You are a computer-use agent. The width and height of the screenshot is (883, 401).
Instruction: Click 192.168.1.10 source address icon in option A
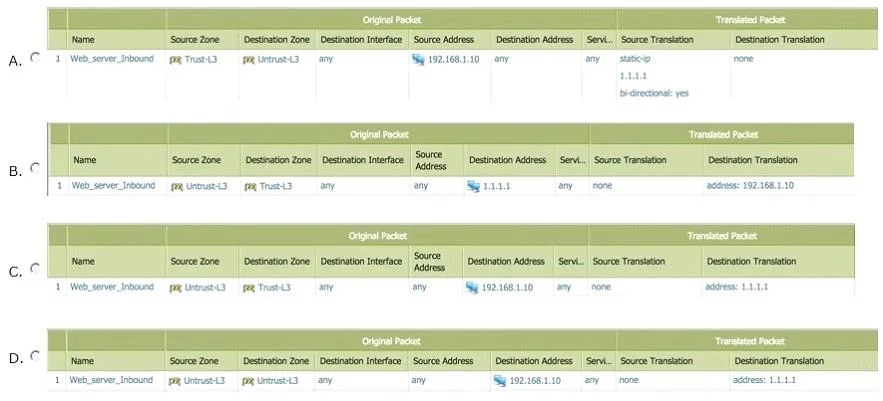(x=418, y=60)
